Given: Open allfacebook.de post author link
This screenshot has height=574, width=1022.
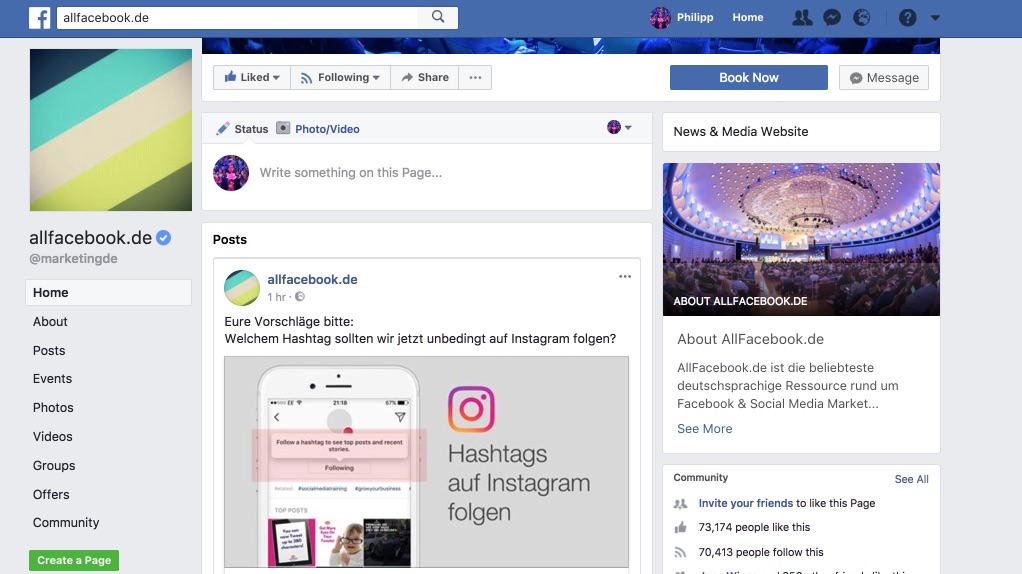Looking at the screenshot, I should click(x=312, y=279).
